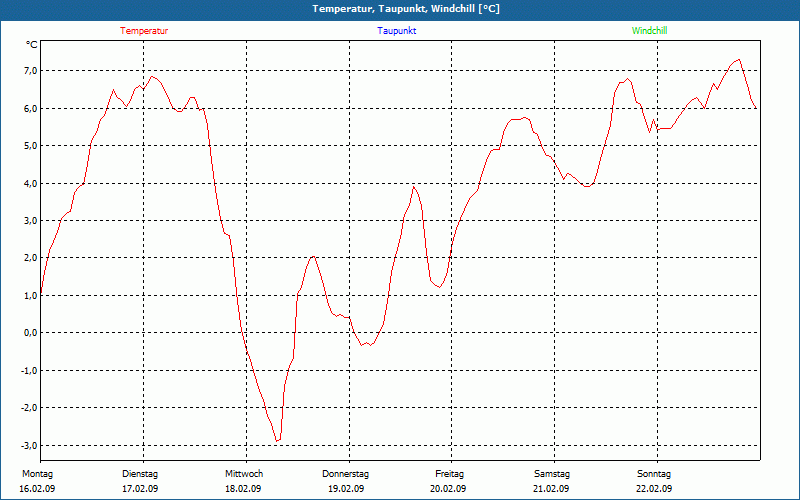Click the blue Taupunkt legend label

[396, 31]
